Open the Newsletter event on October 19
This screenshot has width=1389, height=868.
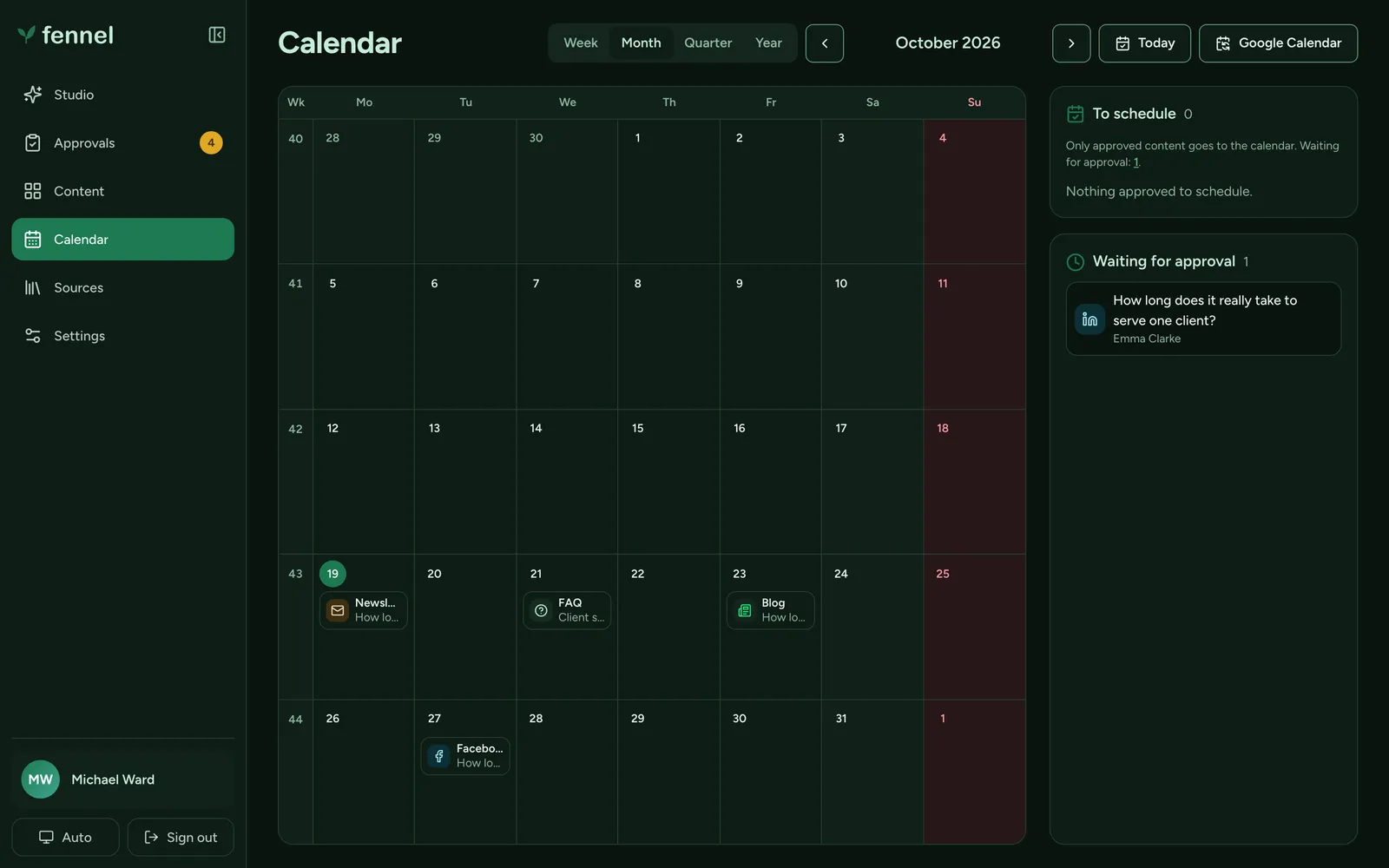click(x=364, y=610)
